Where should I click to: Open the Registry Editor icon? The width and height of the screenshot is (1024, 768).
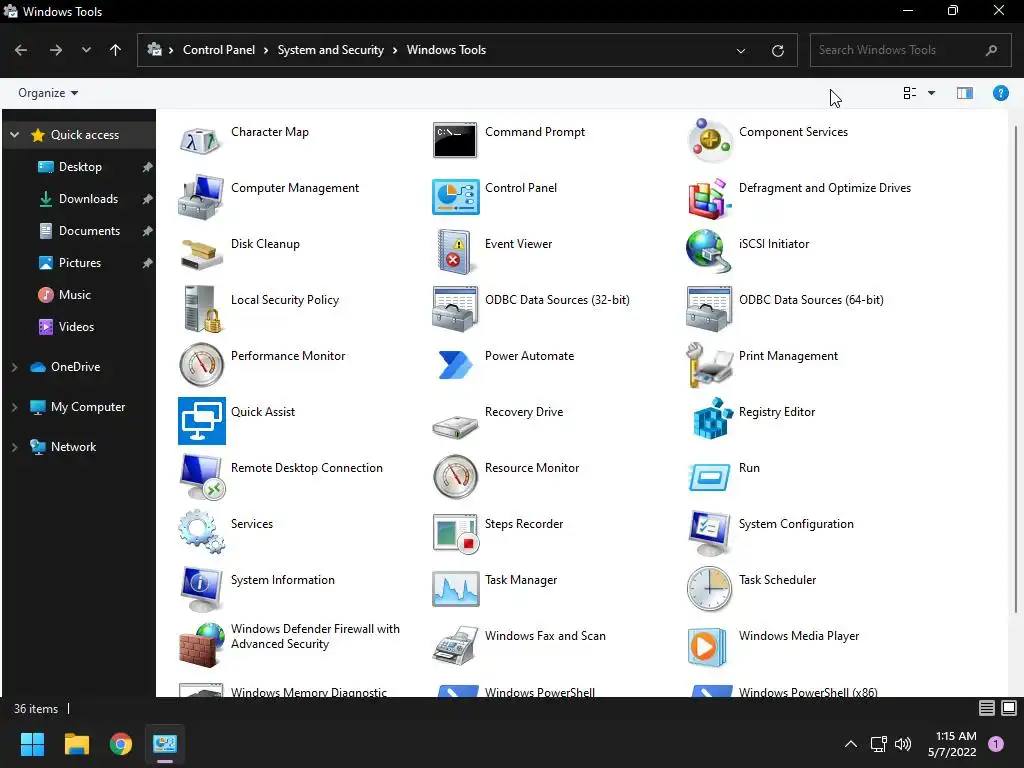pyautogui.click(x=712, y=418)
